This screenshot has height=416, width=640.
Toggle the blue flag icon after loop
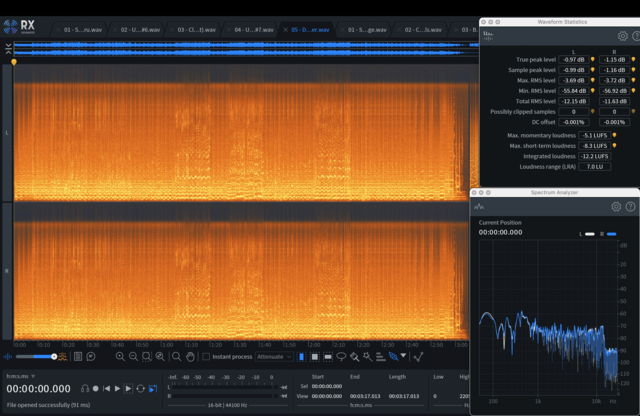(x=153, y=389)
